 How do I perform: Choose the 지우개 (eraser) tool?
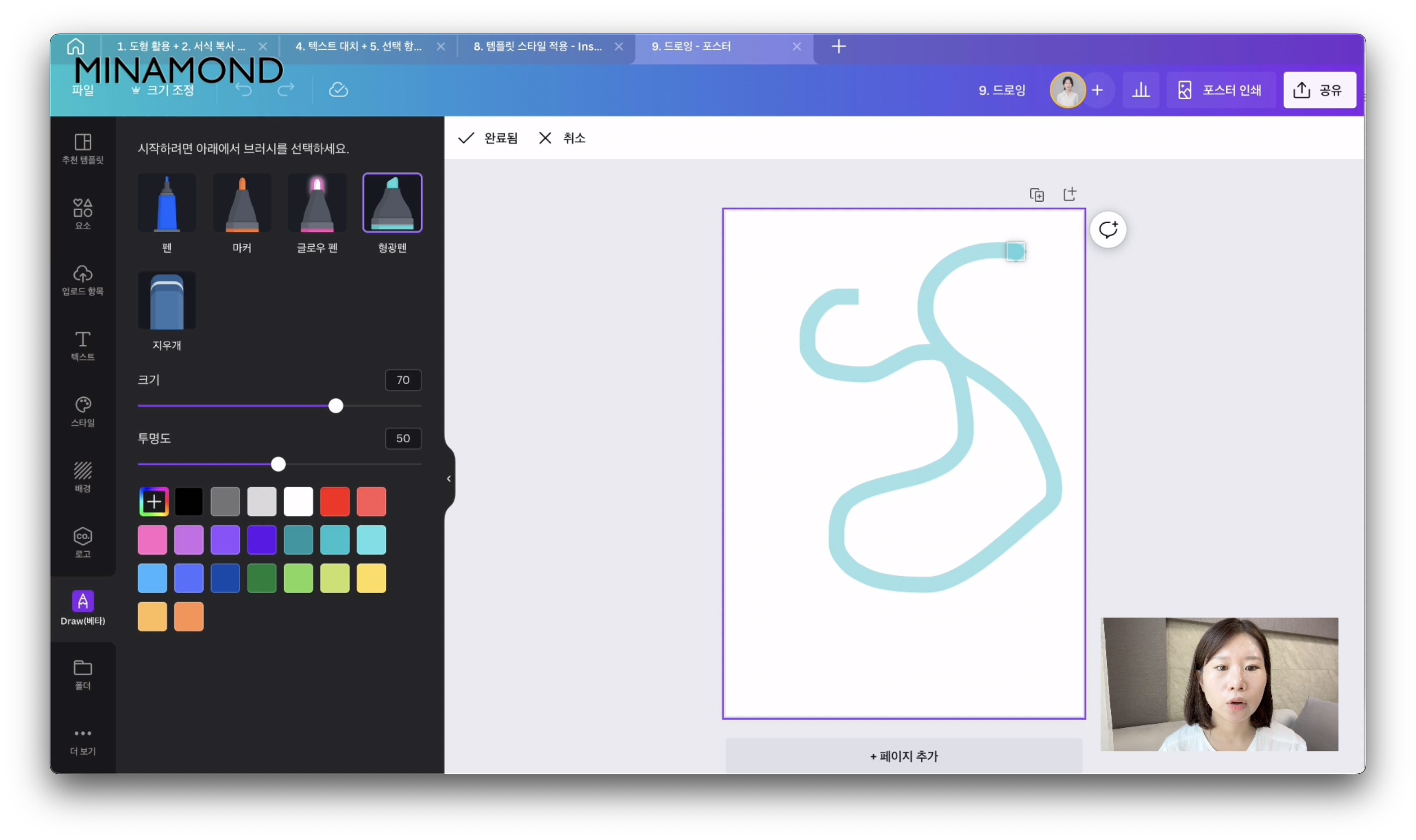(166, 301)
